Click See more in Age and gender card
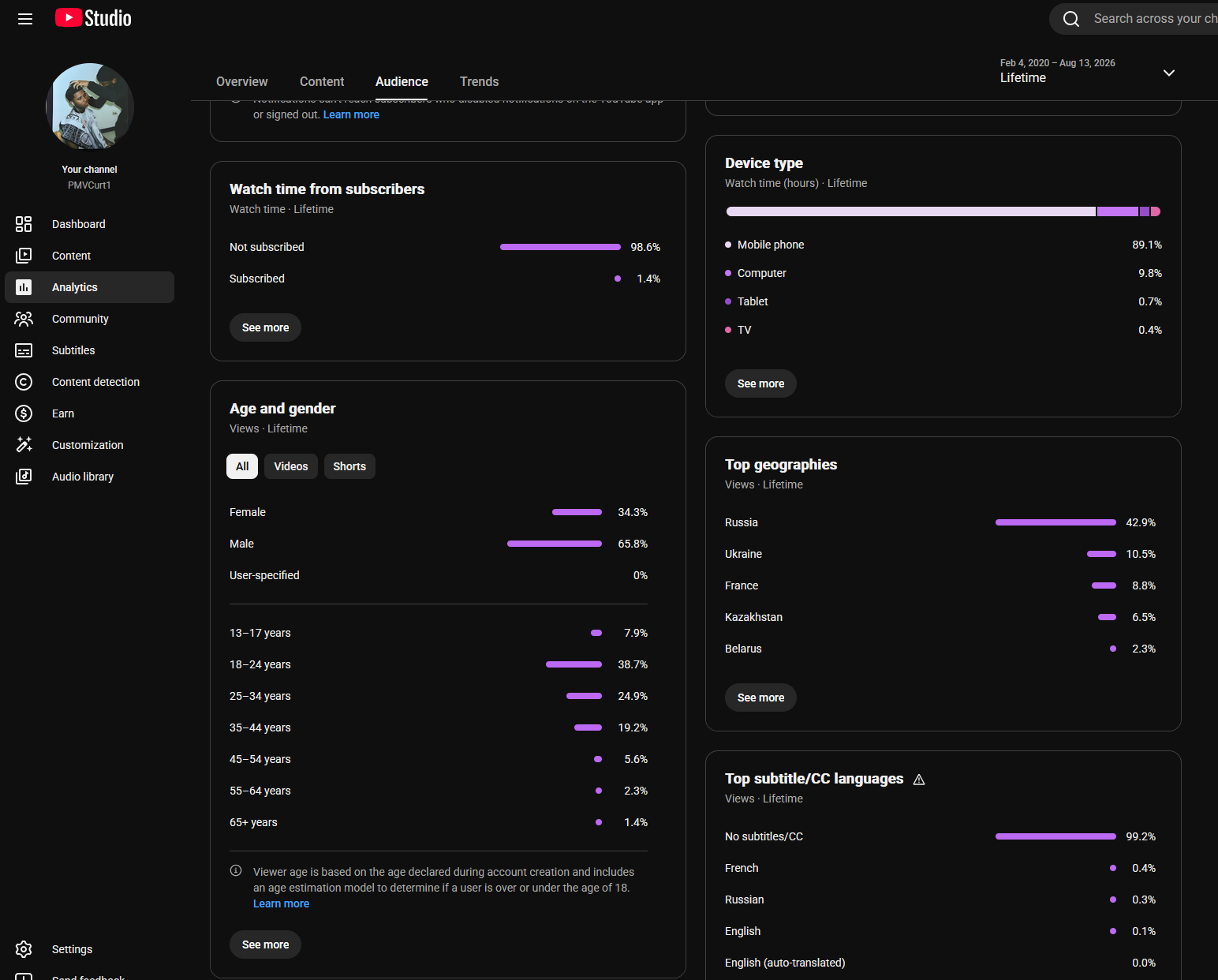Viewport: 1218px width, 980px height. click(265, 944)
